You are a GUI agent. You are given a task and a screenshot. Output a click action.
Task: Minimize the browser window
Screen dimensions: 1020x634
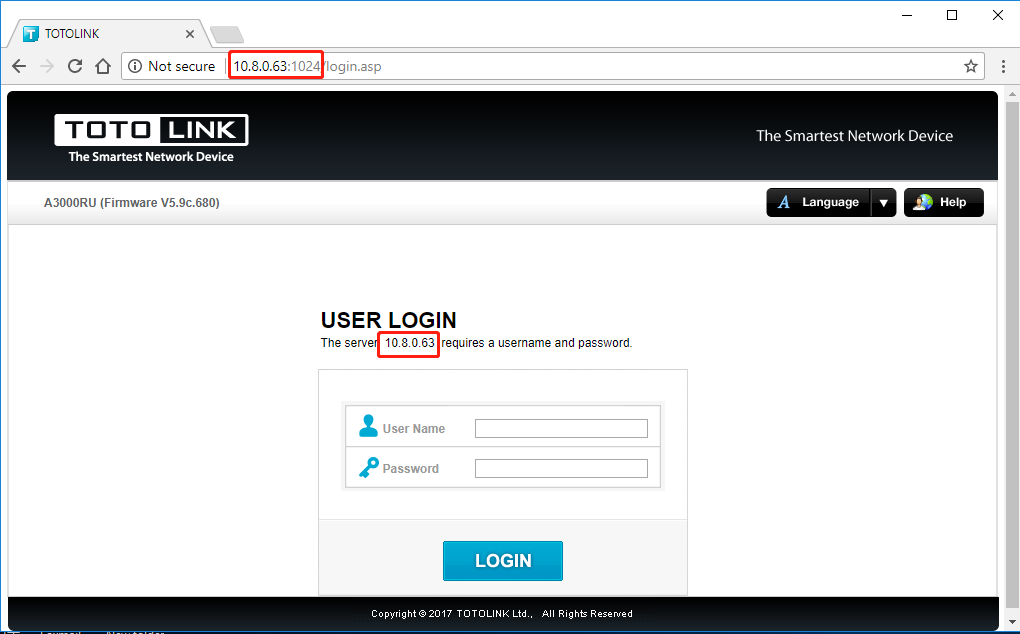coord(907,15)
